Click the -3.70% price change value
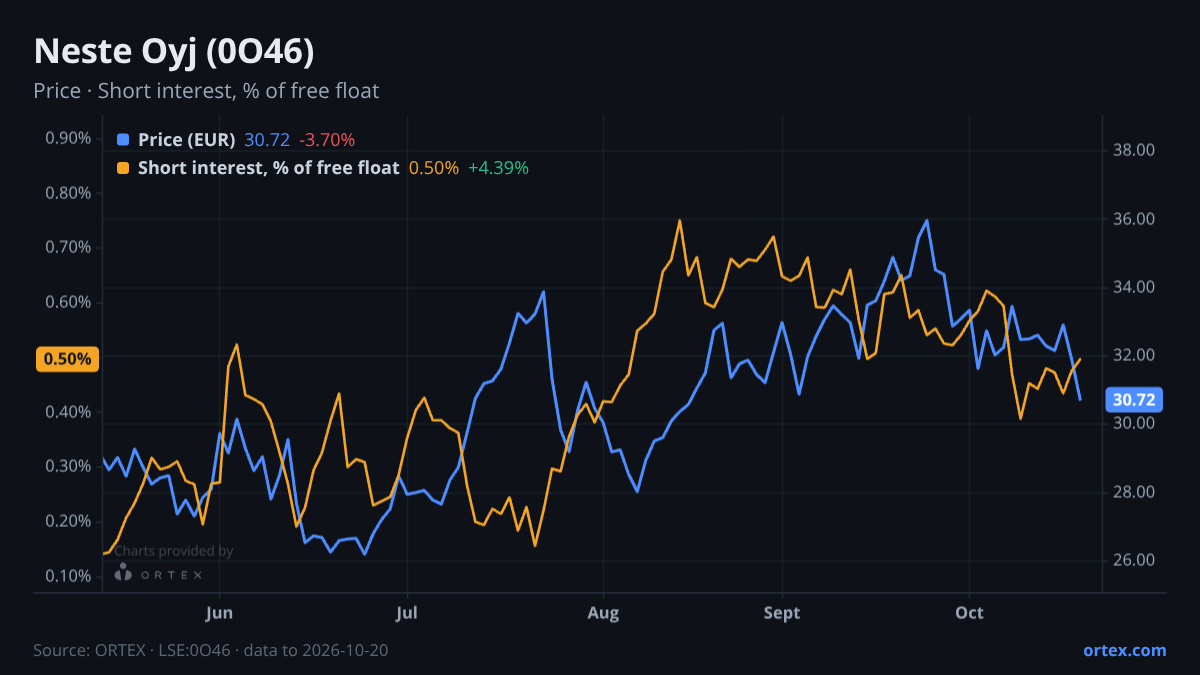 pyautogui.click(x=327, y=140)
